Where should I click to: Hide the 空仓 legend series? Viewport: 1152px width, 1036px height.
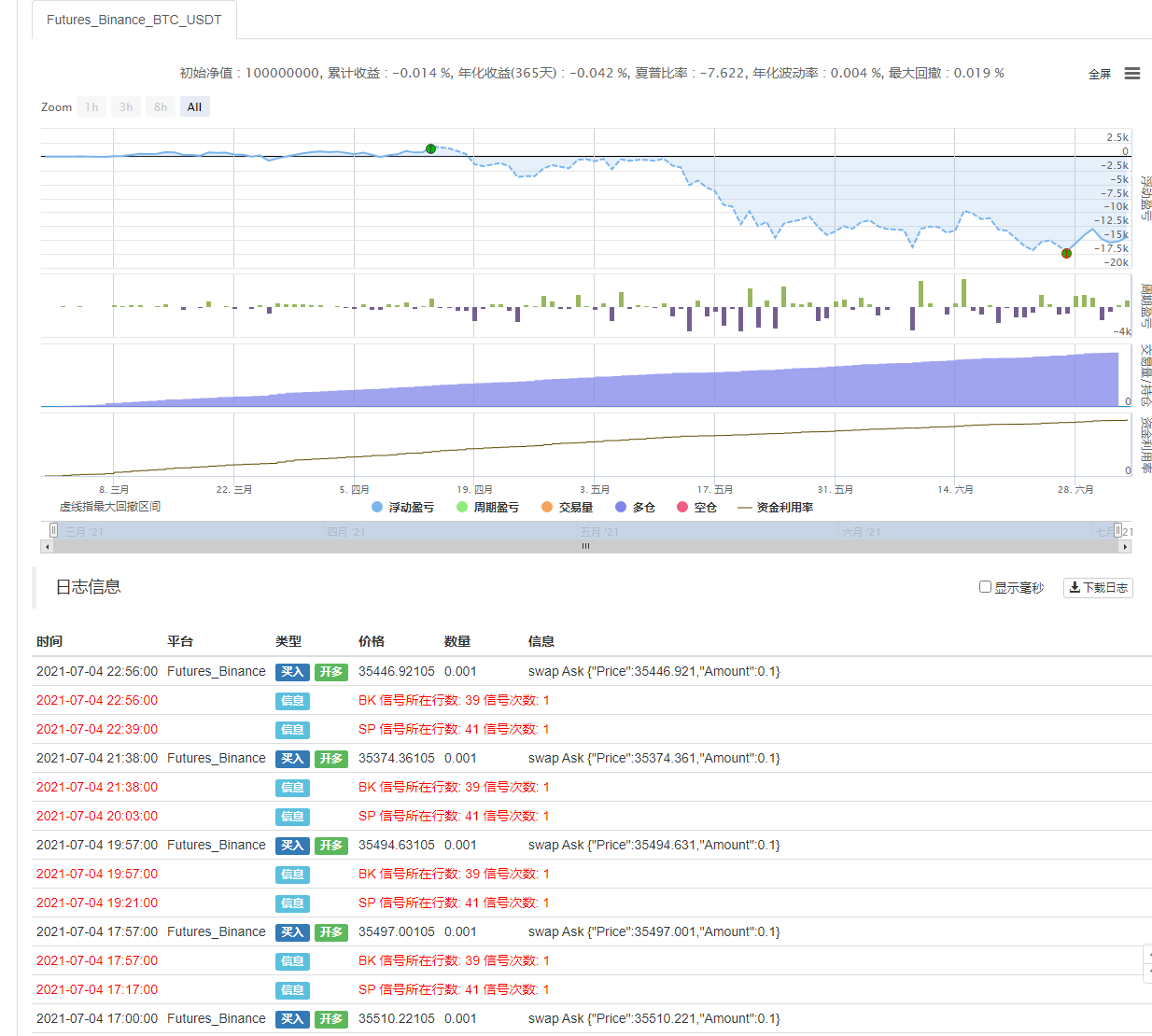(696, 508)
